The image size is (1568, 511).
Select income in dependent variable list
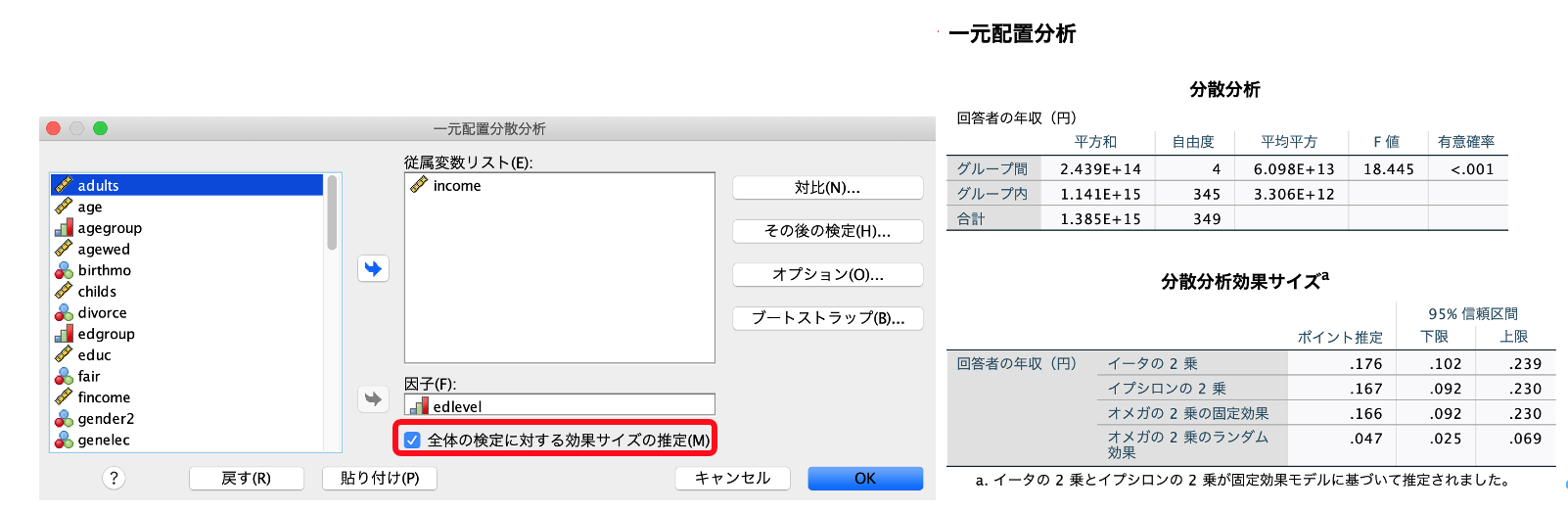pyautogui.click(x=559, y=185)
